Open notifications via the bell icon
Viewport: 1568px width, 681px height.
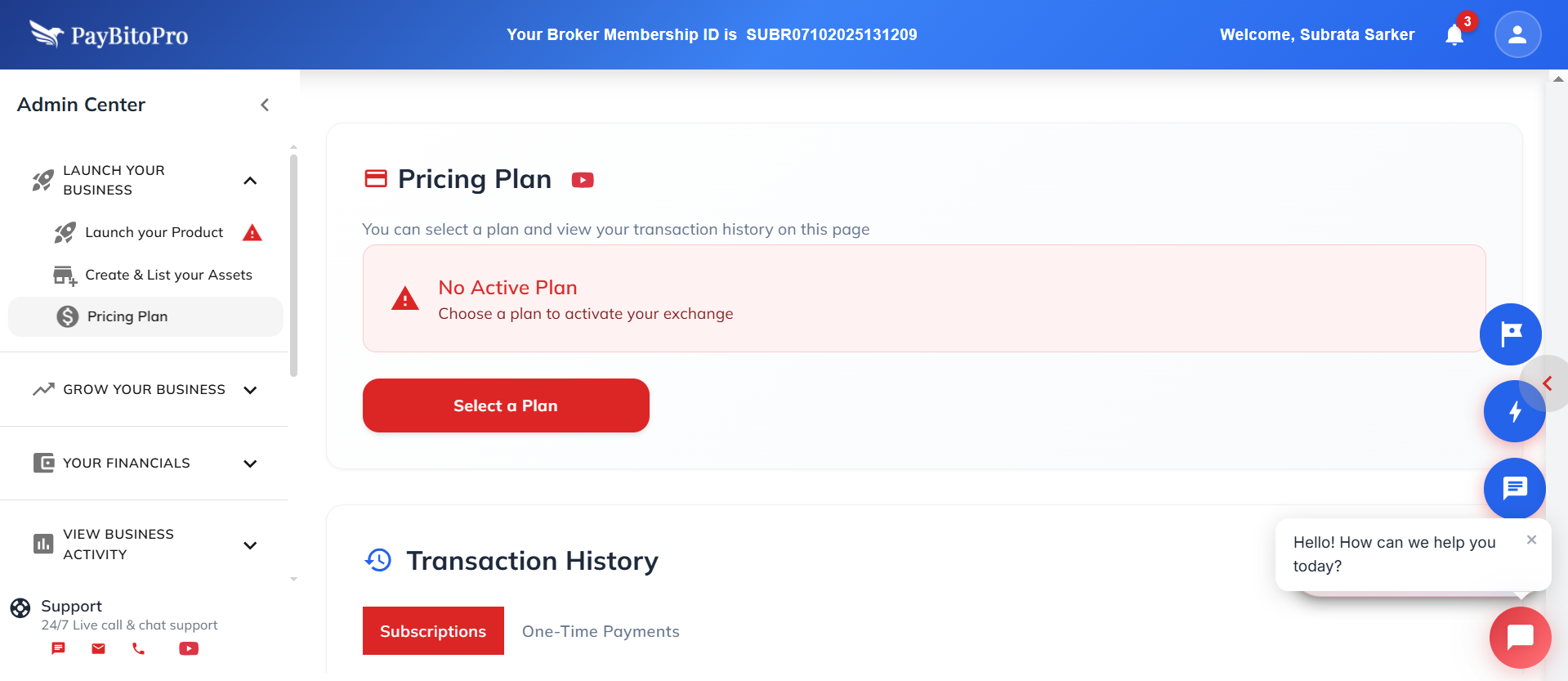[x=1454, y=35]
